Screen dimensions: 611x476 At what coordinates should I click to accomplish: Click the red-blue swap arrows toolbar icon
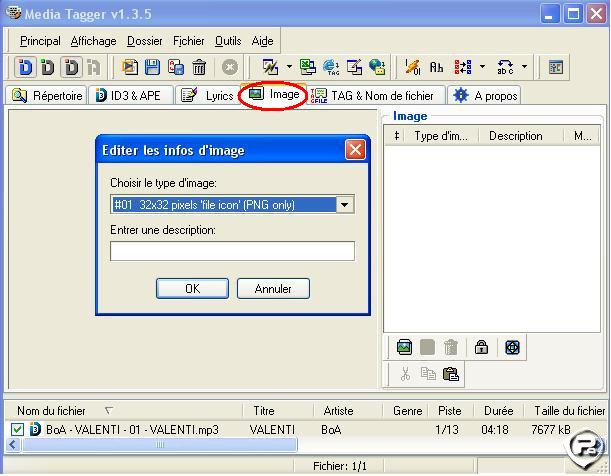click(463, 67)
